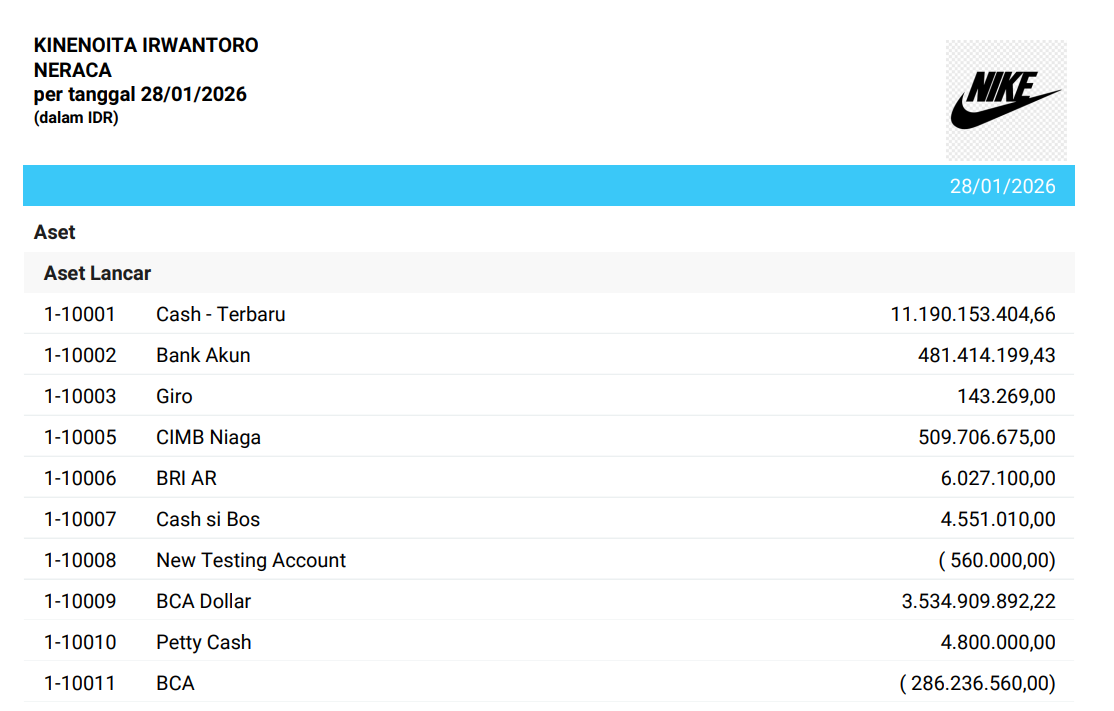
Task: Click account code 1-10002
Action: click(80, 355)
